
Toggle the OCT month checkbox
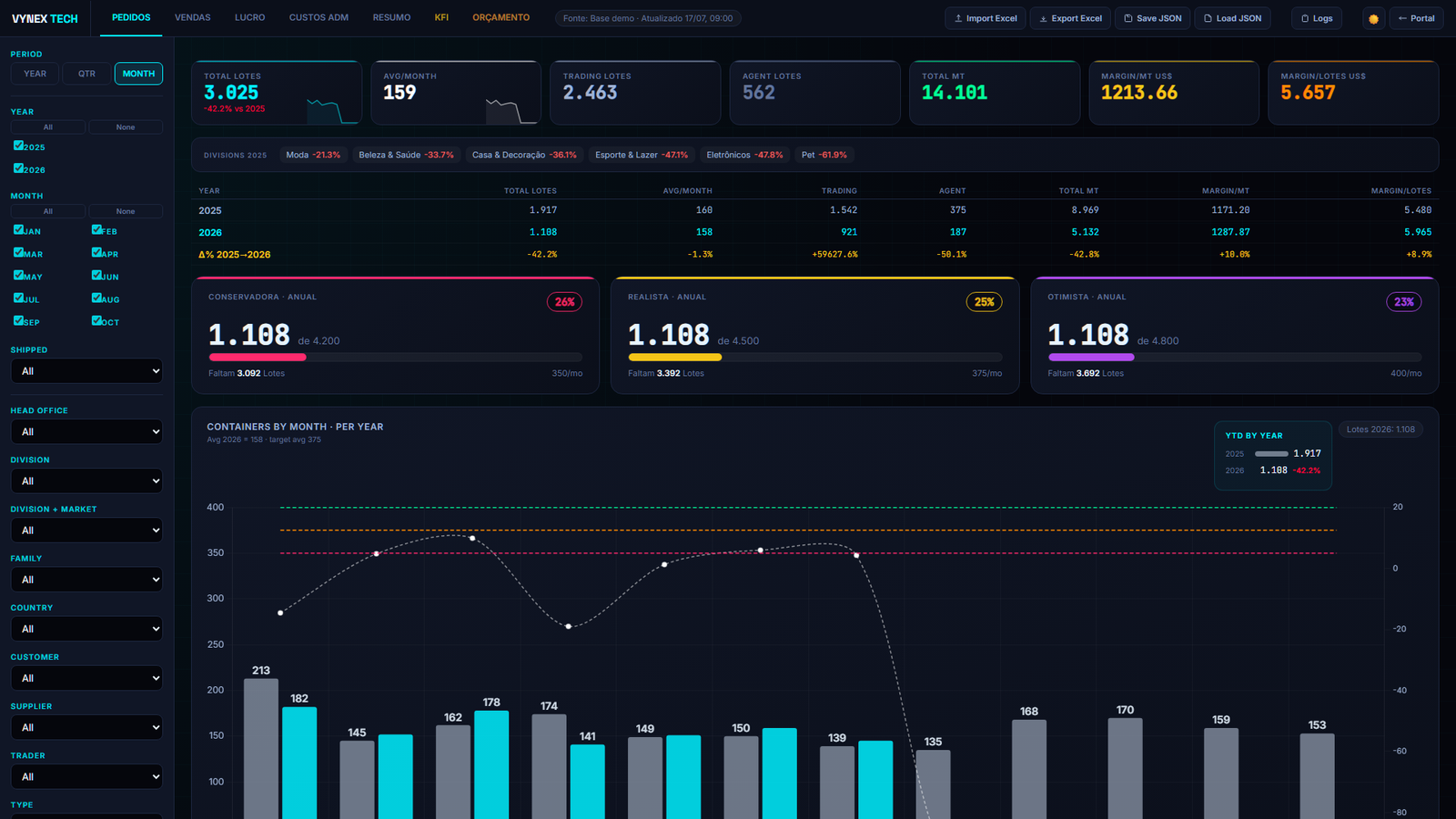96,321
